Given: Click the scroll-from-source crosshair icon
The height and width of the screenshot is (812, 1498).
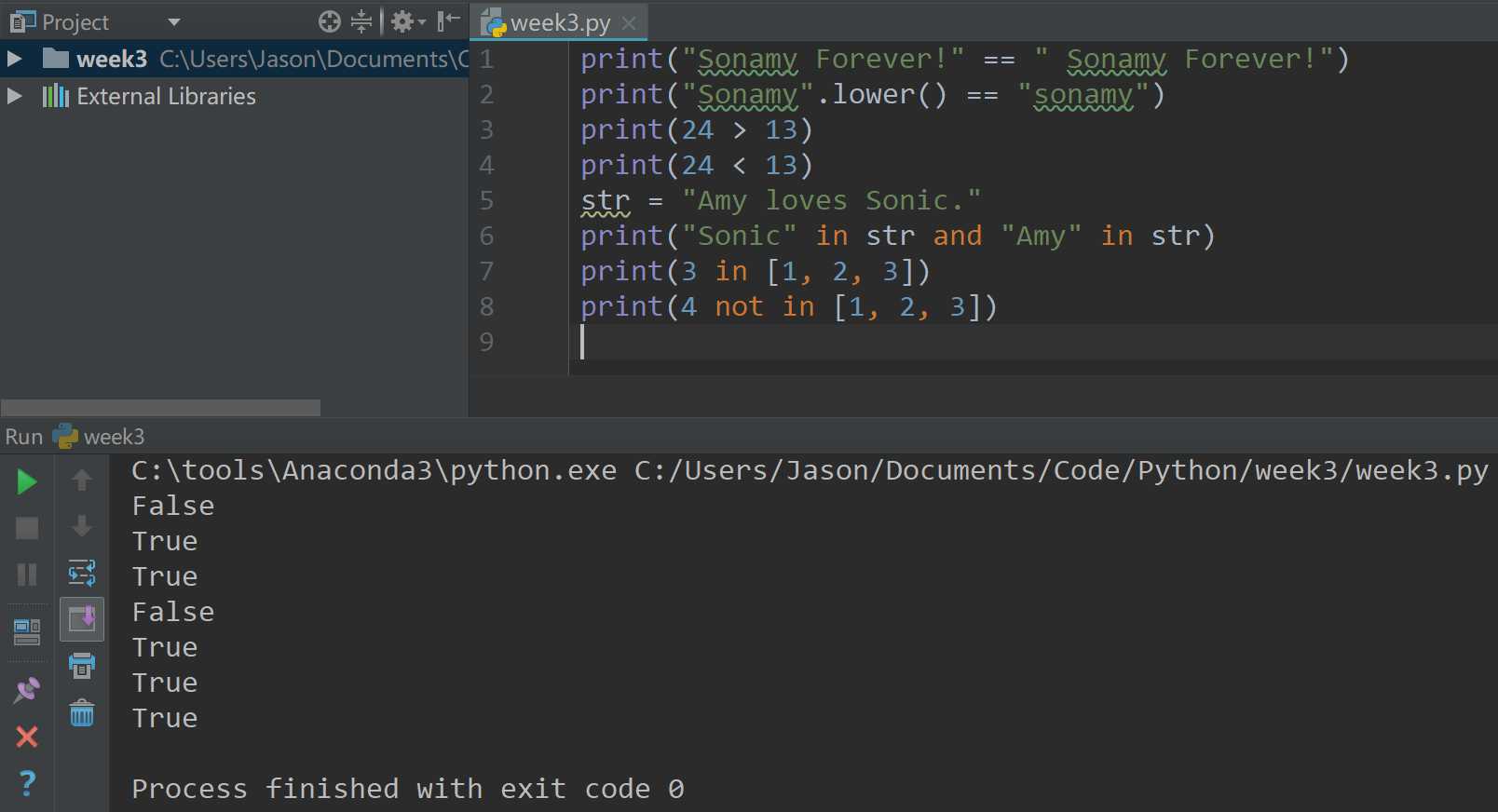Looking at the screenshot, I should (x=330, y=21).
